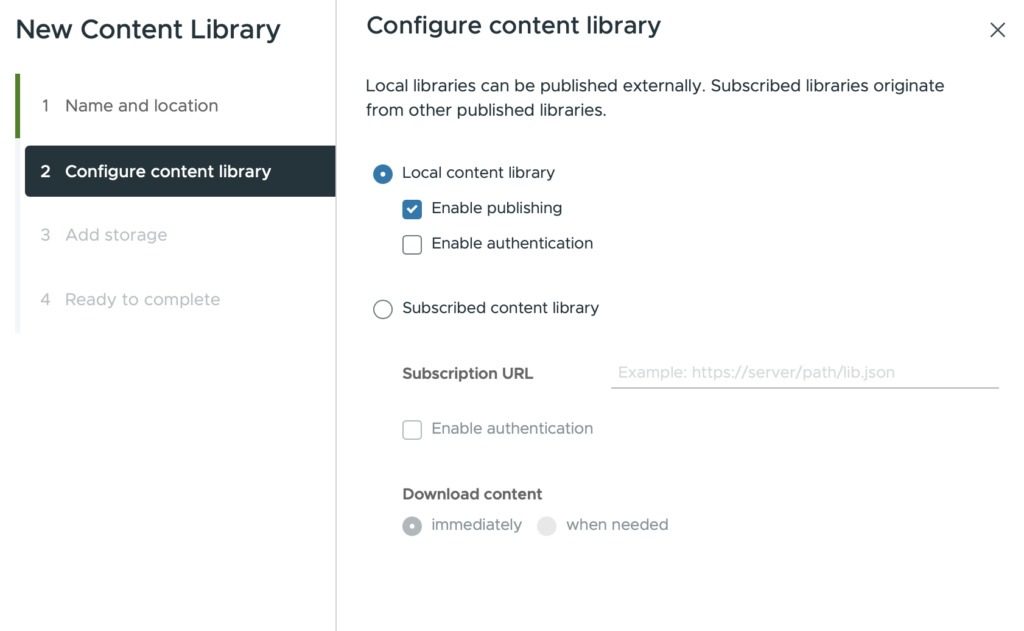Viewport: 1024px width, 631px height.
Task: Jump to the Add storage step
Action: 116,235
